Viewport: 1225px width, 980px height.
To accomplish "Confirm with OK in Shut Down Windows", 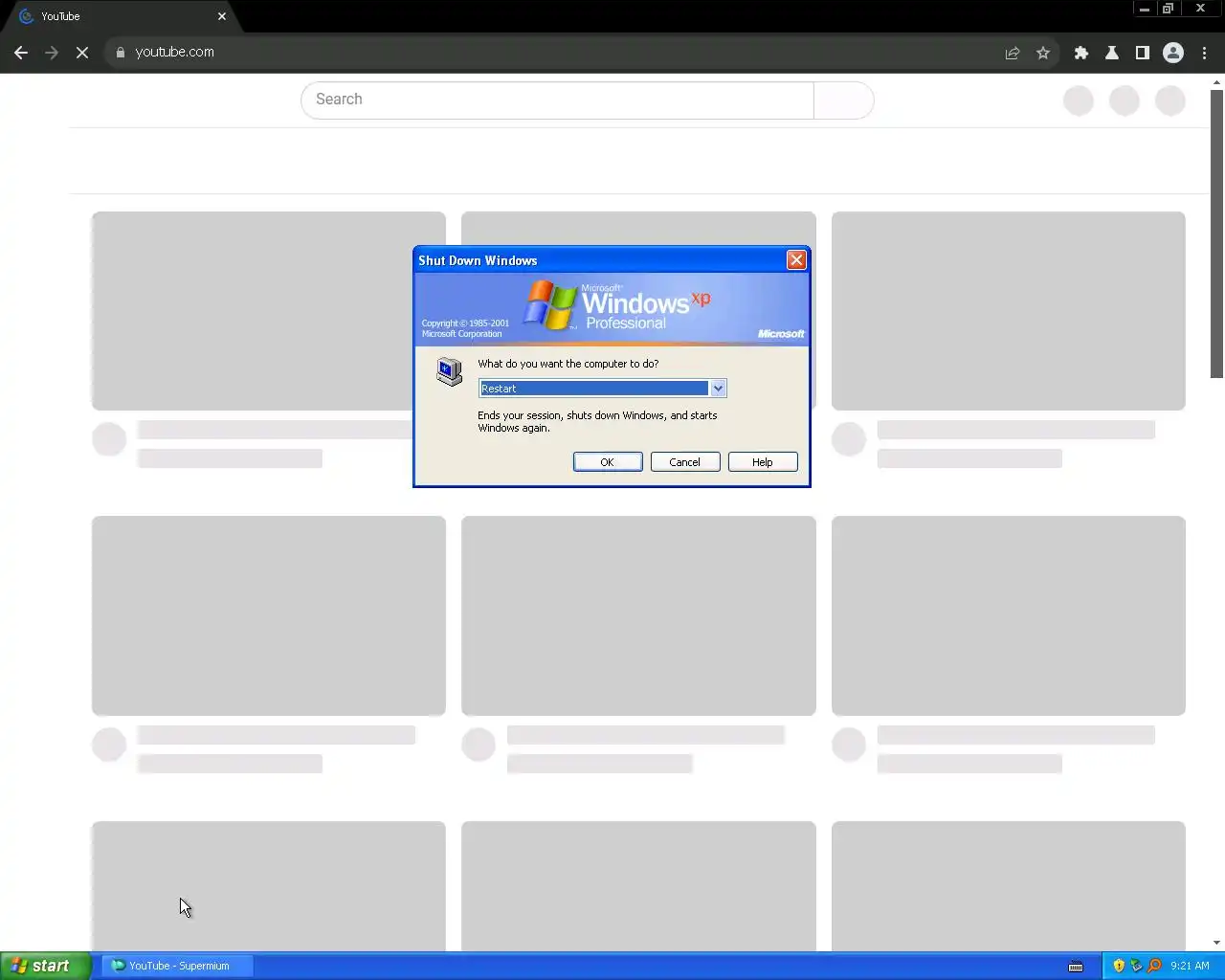I will click(x=608, y=462).
